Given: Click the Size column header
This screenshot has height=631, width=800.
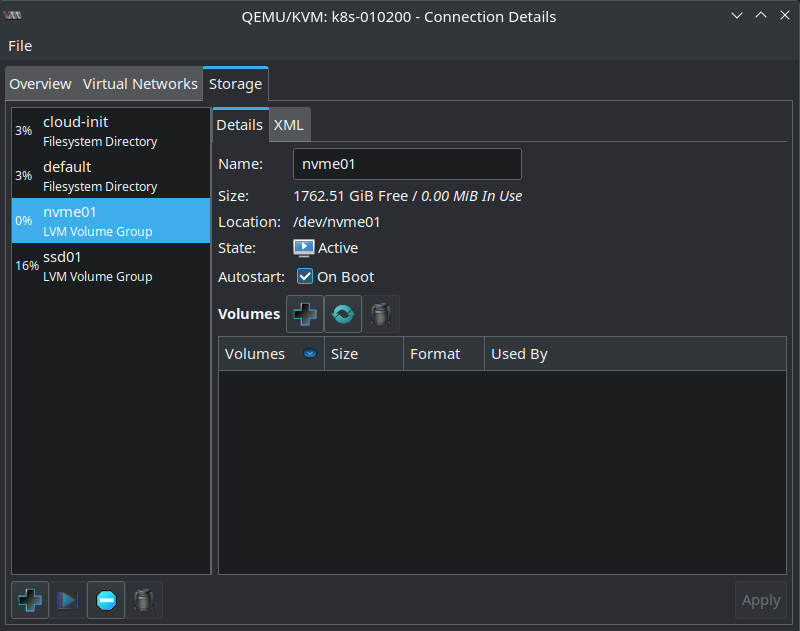Looking at the screenshot, I should [364, 354].
